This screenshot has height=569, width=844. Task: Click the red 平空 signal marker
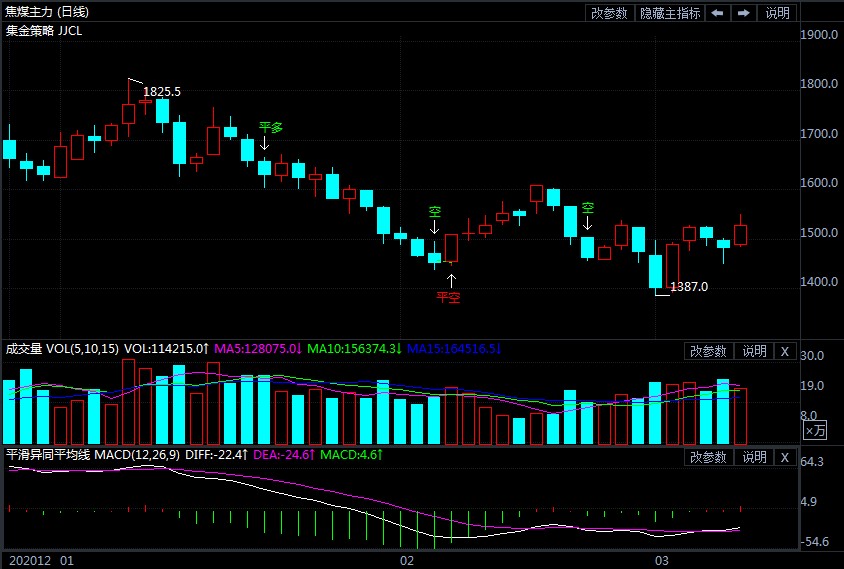coord(448,297)
